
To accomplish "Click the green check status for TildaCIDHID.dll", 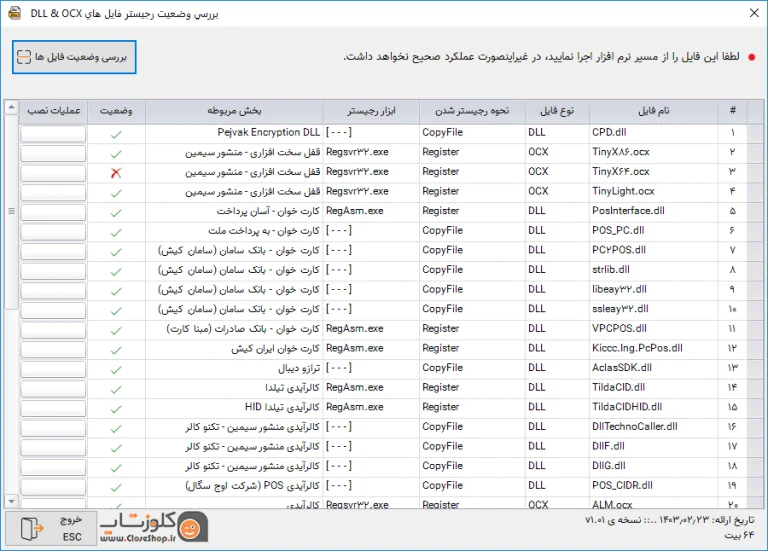I will (x=116, y=408).
